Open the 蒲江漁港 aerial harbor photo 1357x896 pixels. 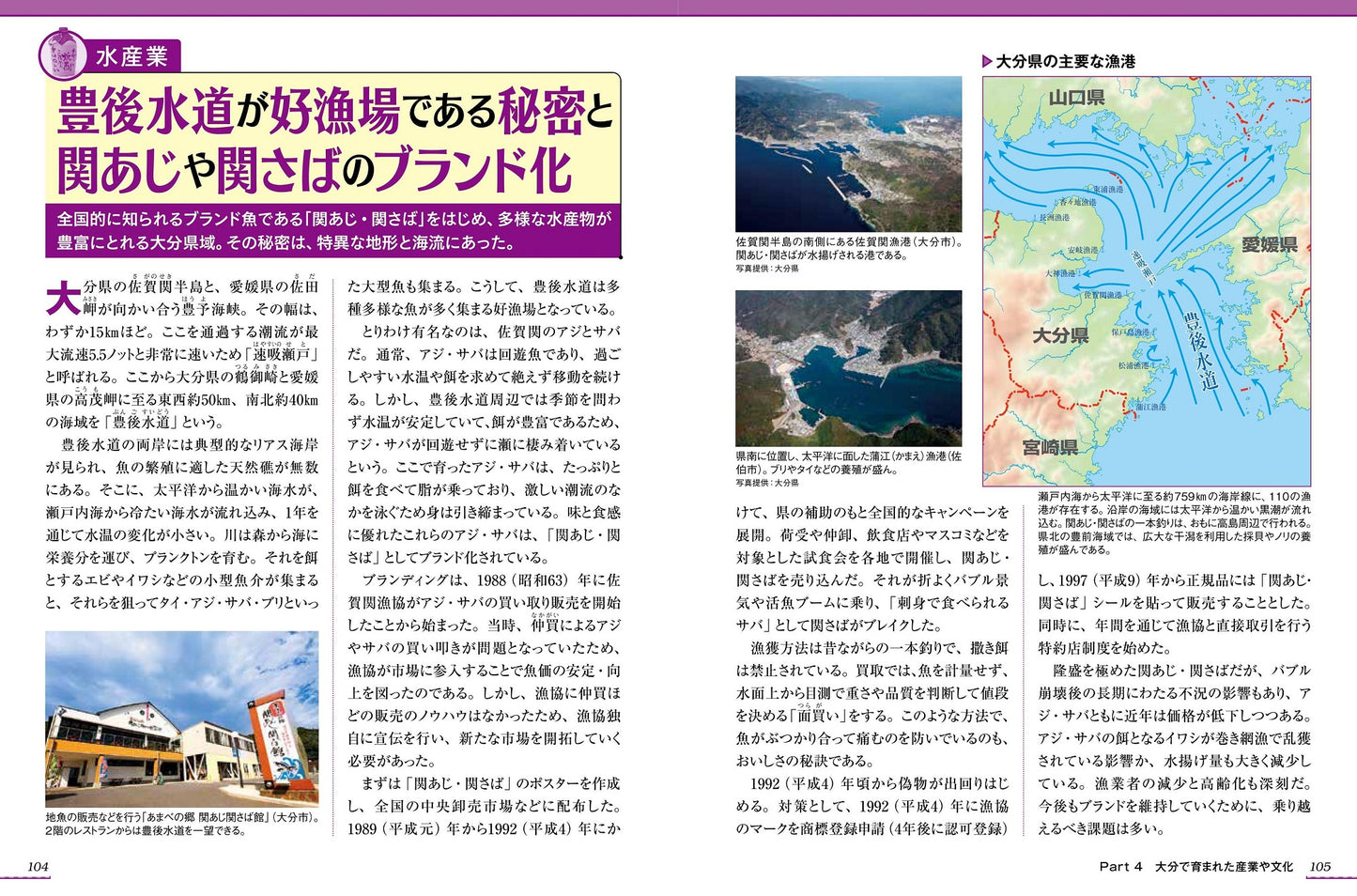[848, 368]
